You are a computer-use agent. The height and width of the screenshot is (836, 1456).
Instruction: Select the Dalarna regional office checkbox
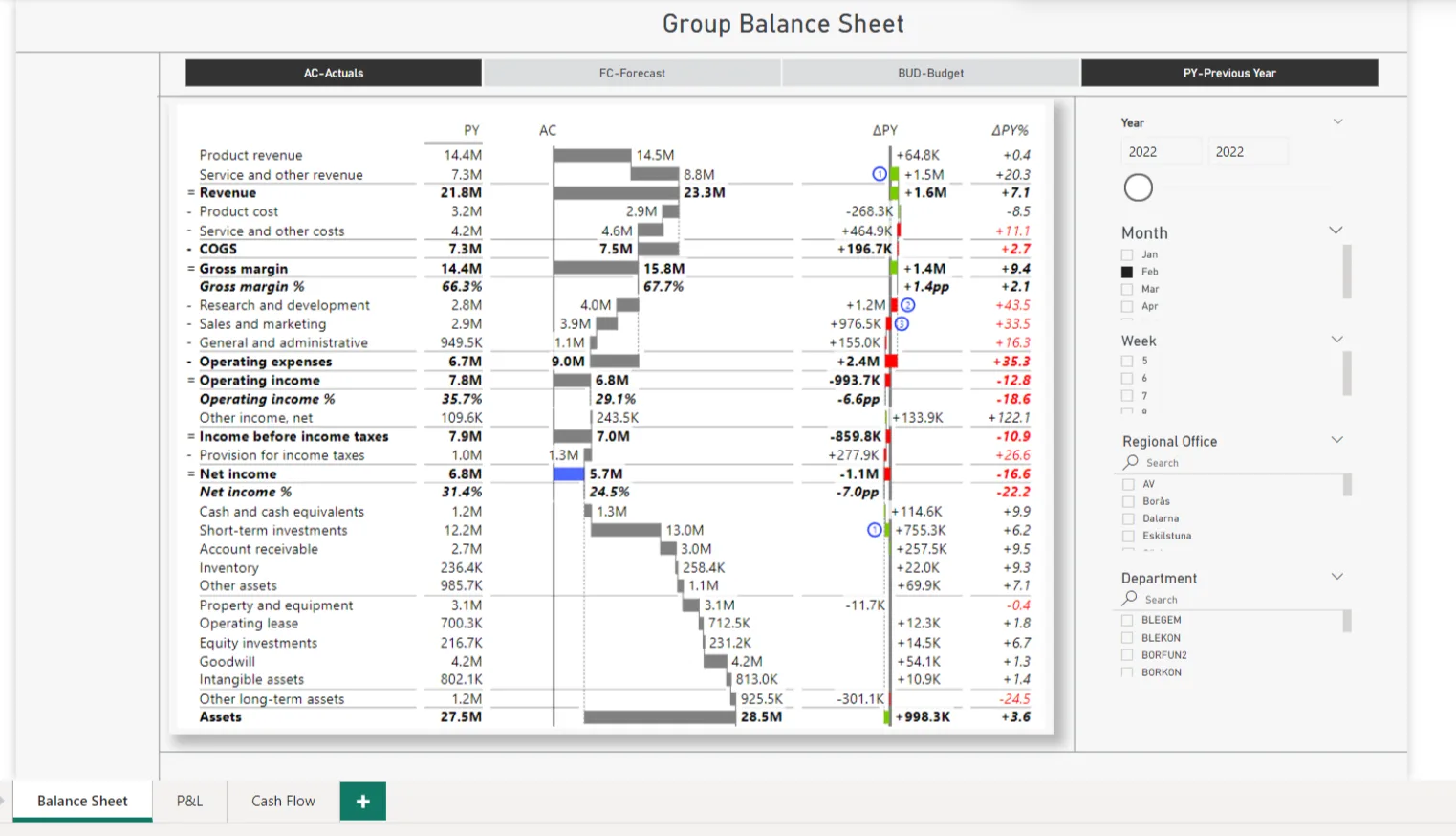(1128, 518)
